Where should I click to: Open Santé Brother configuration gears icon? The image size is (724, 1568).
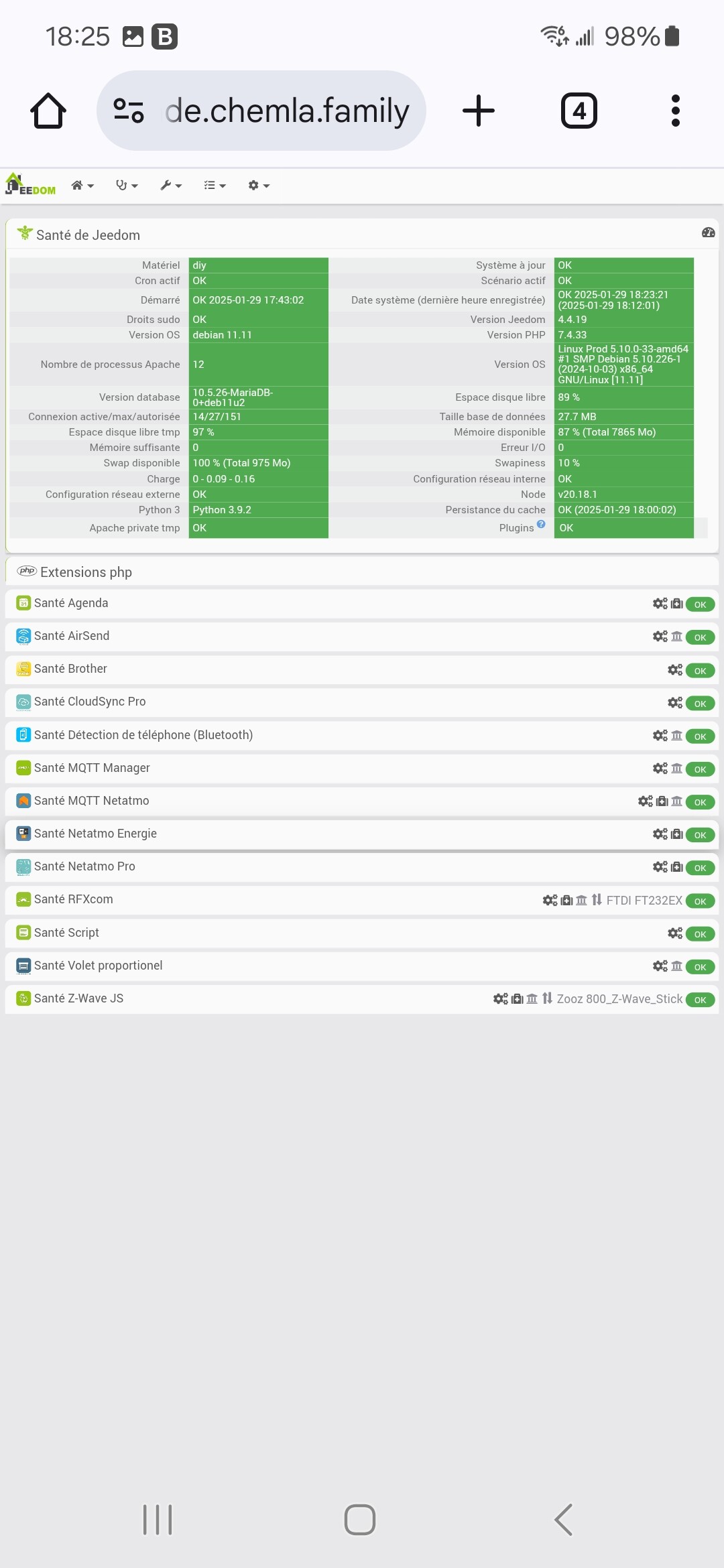tap(675, 670)
